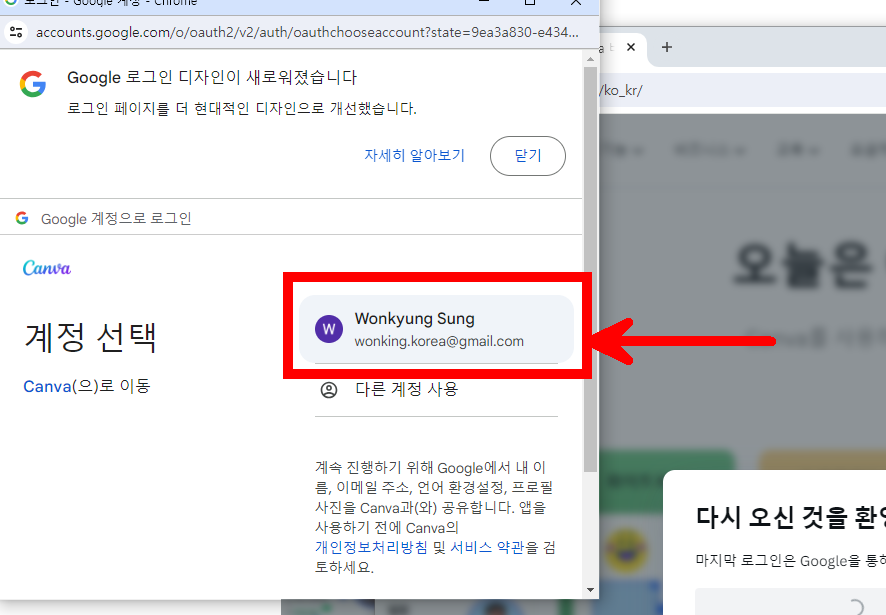Image resolution: width=886 pixels, height=615 pixels.
Task: Click the scrollbar up arrow in popup
Action: 590,59
